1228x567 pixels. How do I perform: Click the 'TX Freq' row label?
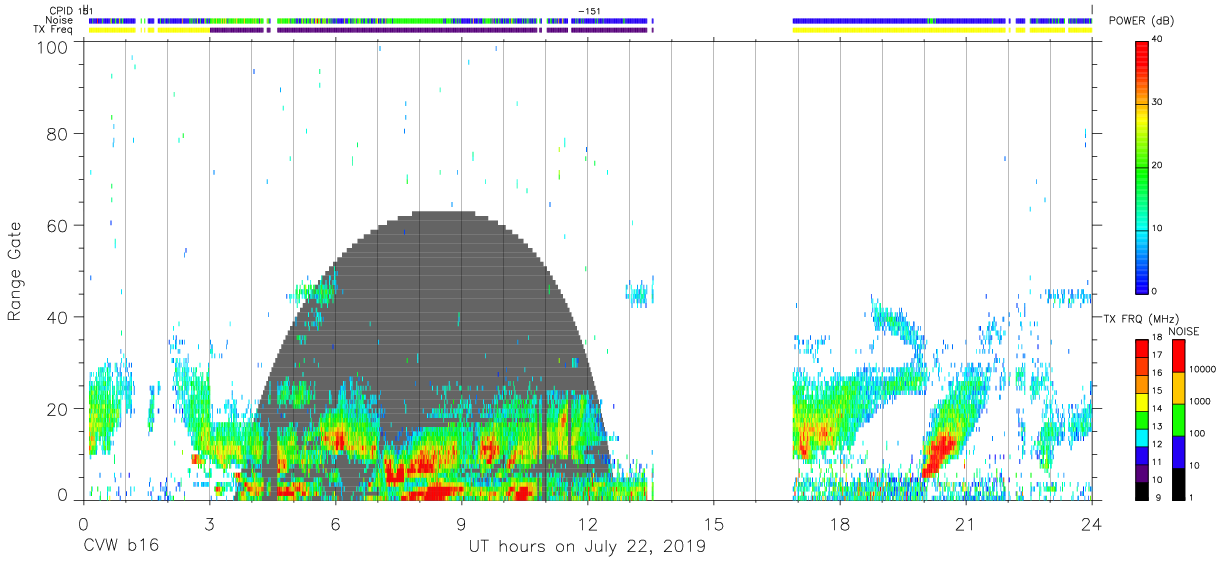tap(54, 30)
